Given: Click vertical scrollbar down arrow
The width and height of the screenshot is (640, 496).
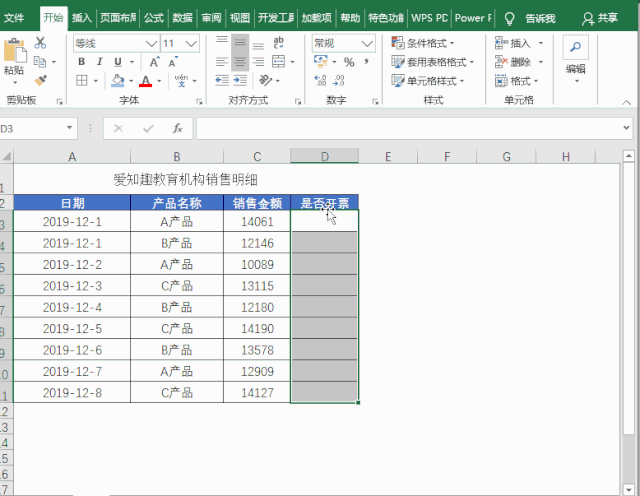Looking at the screenshot, I should (629, 489).
